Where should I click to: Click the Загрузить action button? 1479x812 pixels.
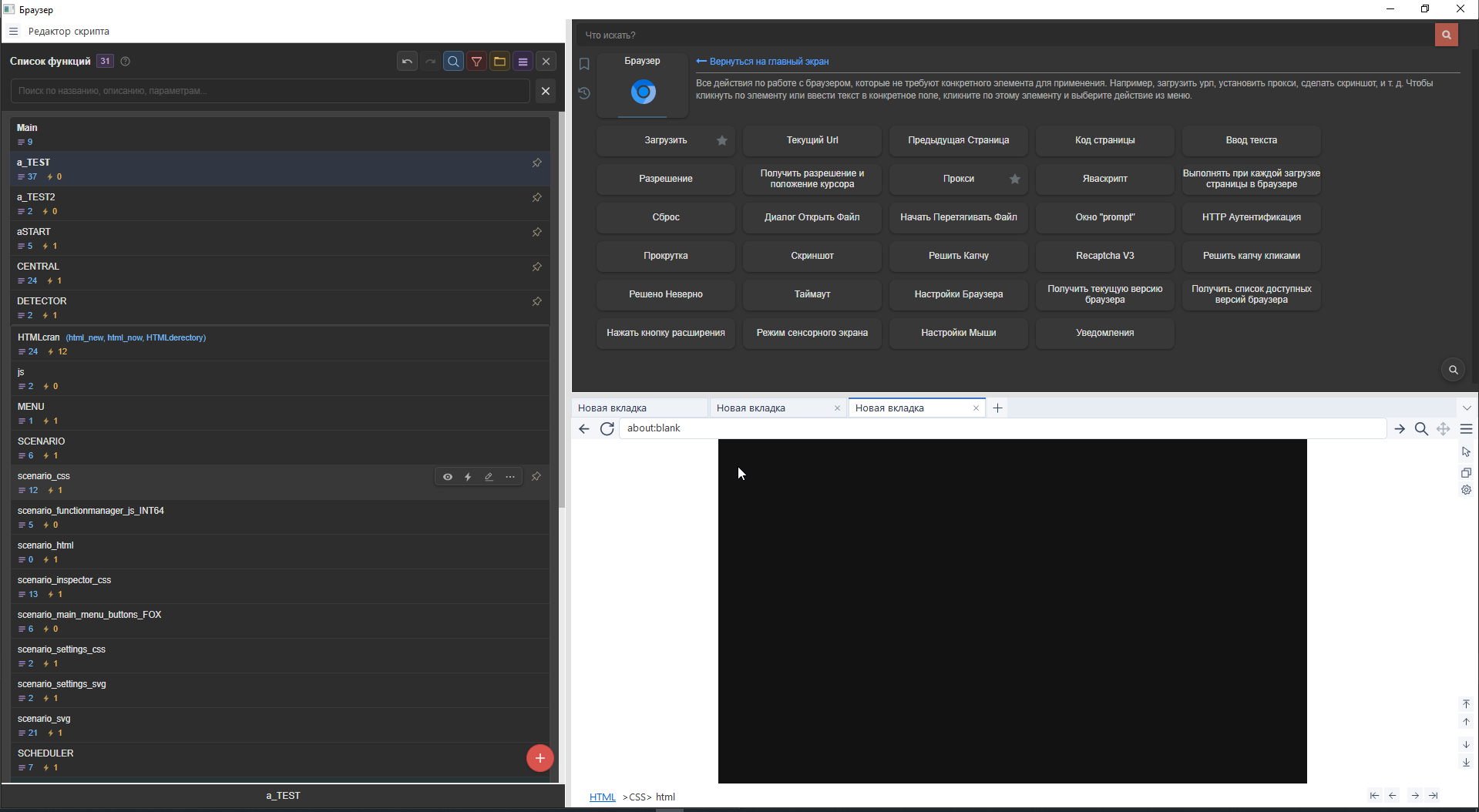pos(666,140)
